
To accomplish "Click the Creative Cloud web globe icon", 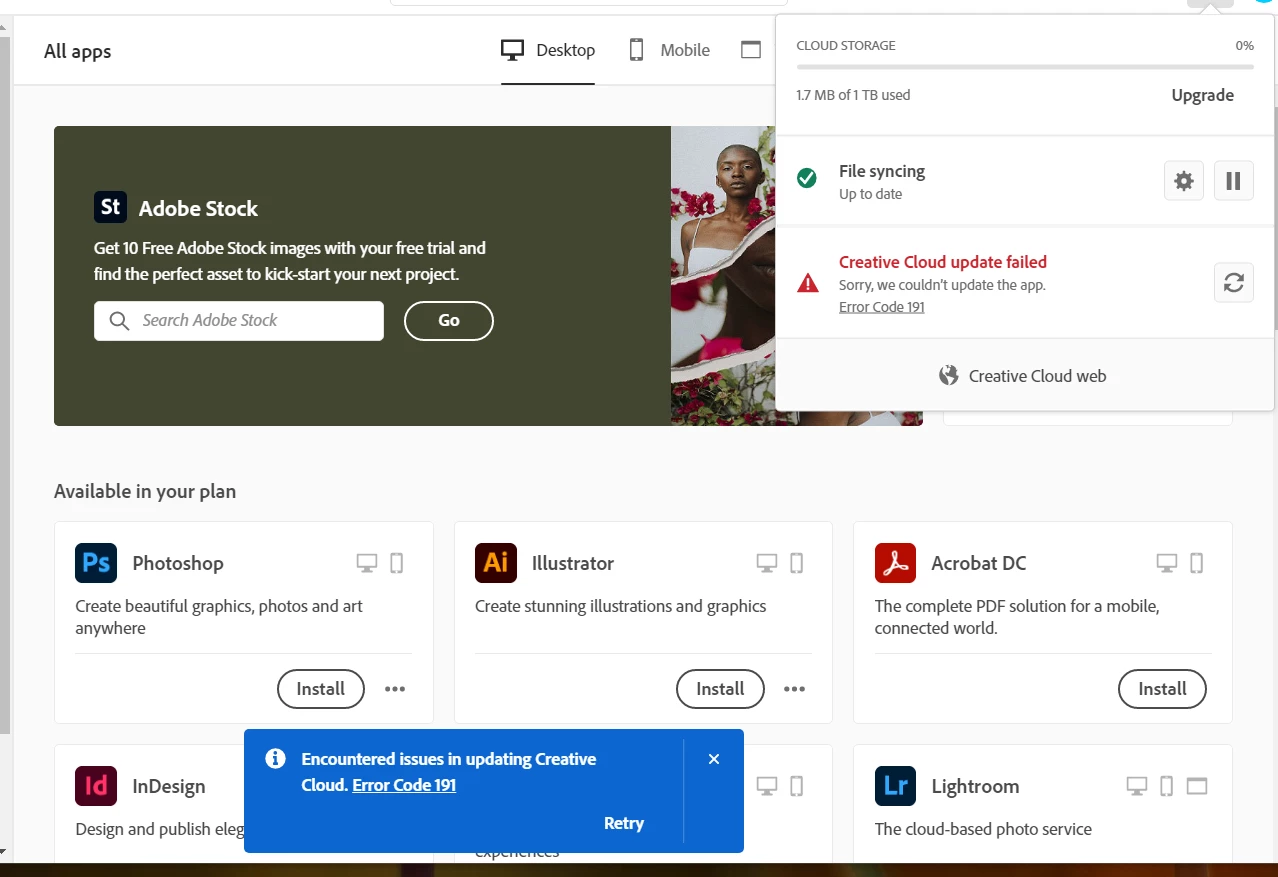I will 949,376.
